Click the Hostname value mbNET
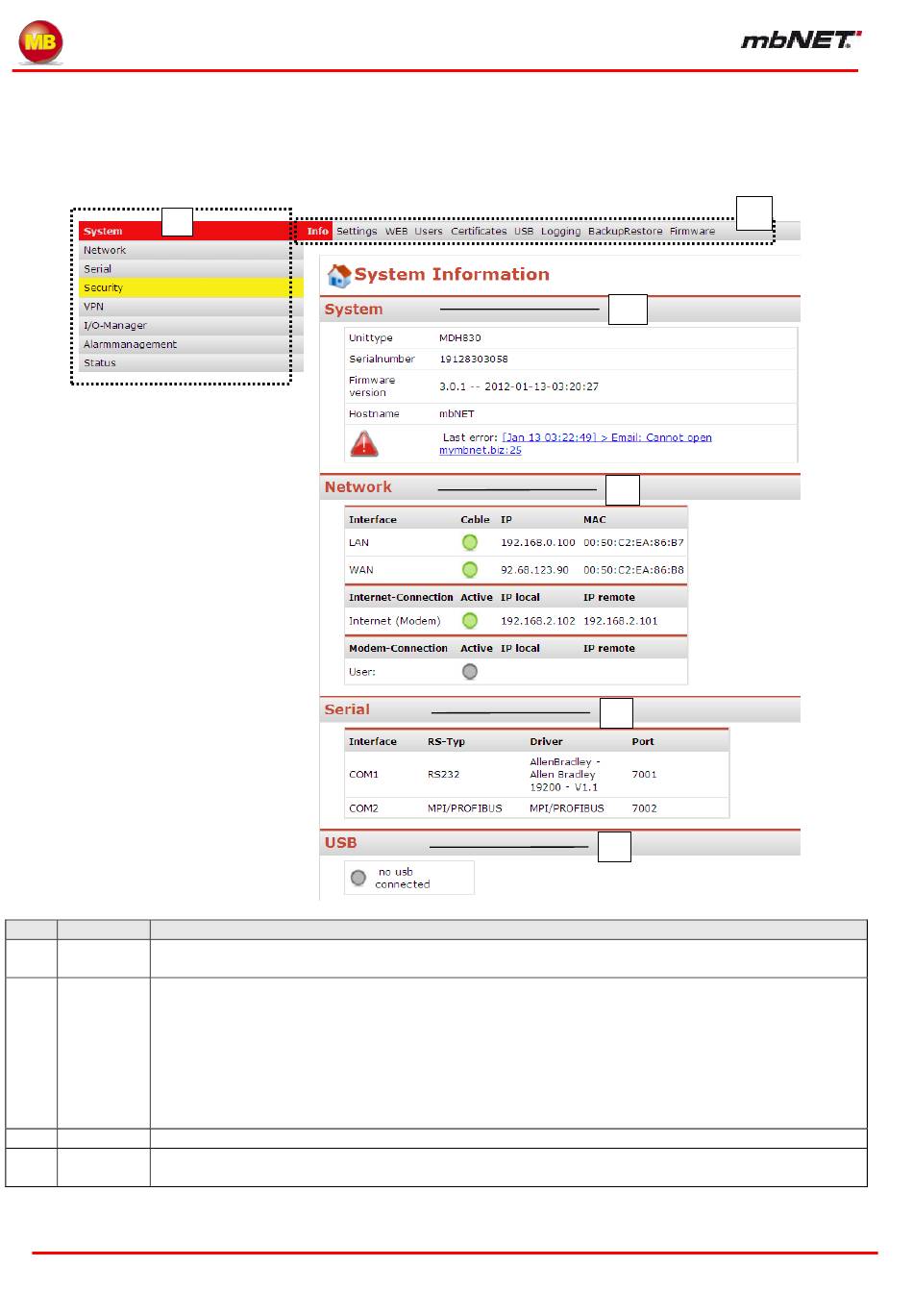The width and height of the screenshot is (913, 1316). (x=456, y=414)
